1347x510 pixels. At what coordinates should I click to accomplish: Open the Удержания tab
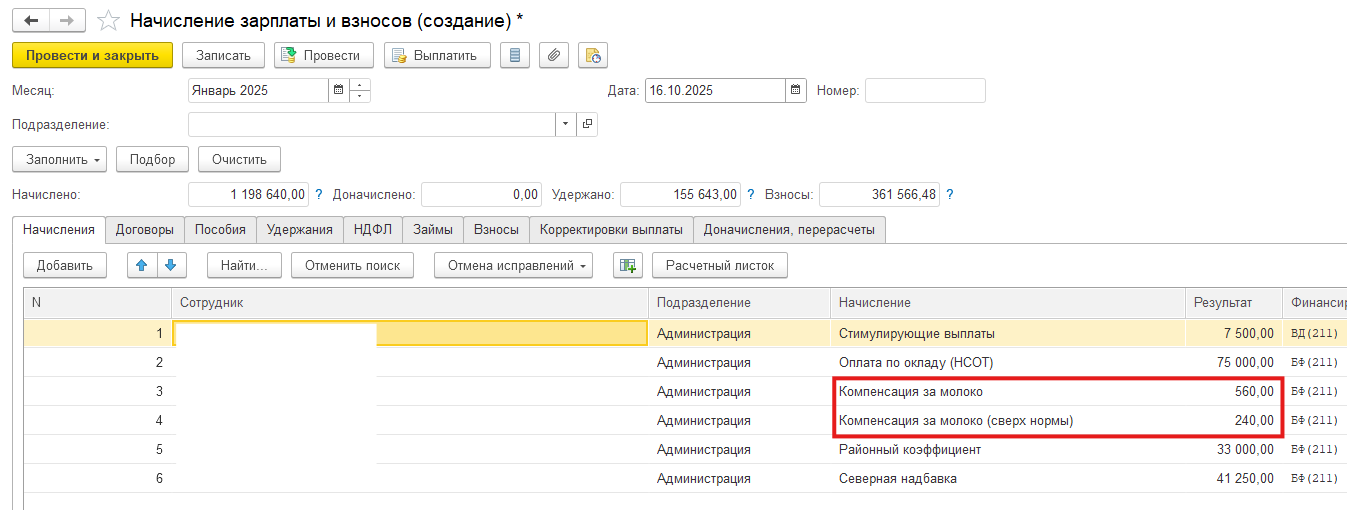coord(300,229)
